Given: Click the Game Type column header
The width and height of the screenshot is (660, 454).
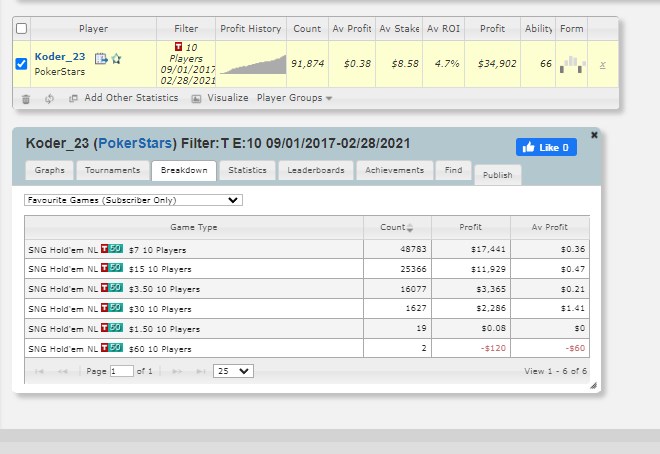Looking at the screenshot, I should click(x=194, y=227).
